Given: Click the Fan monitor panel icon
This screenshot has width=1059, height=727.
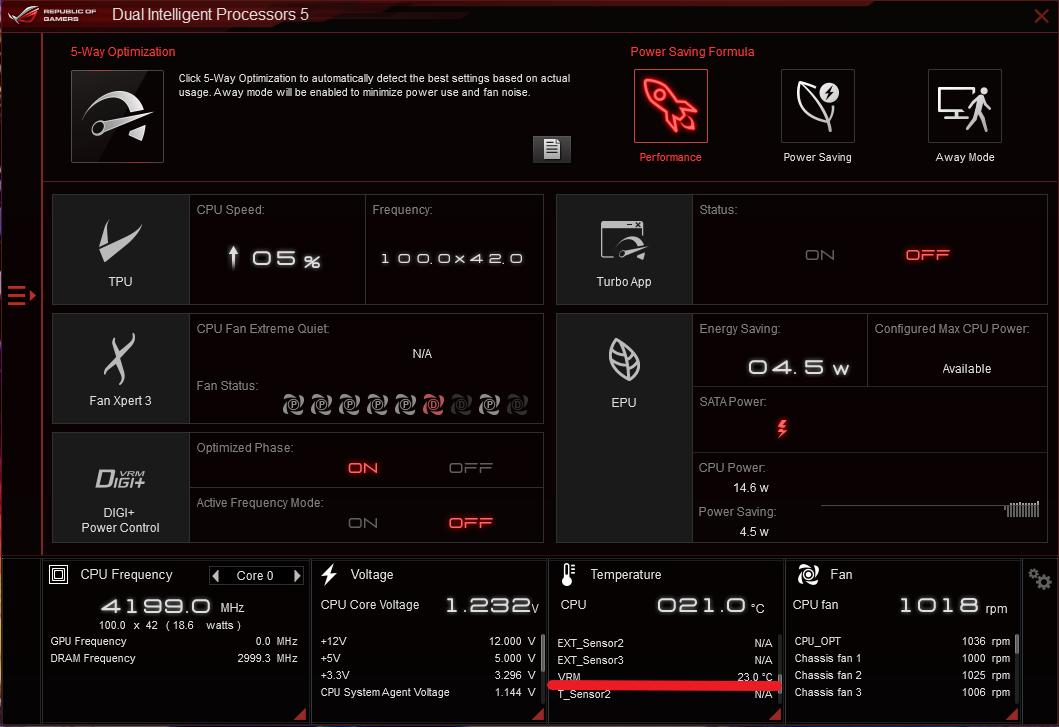Looking at the screenshot, I should point(808,574).
